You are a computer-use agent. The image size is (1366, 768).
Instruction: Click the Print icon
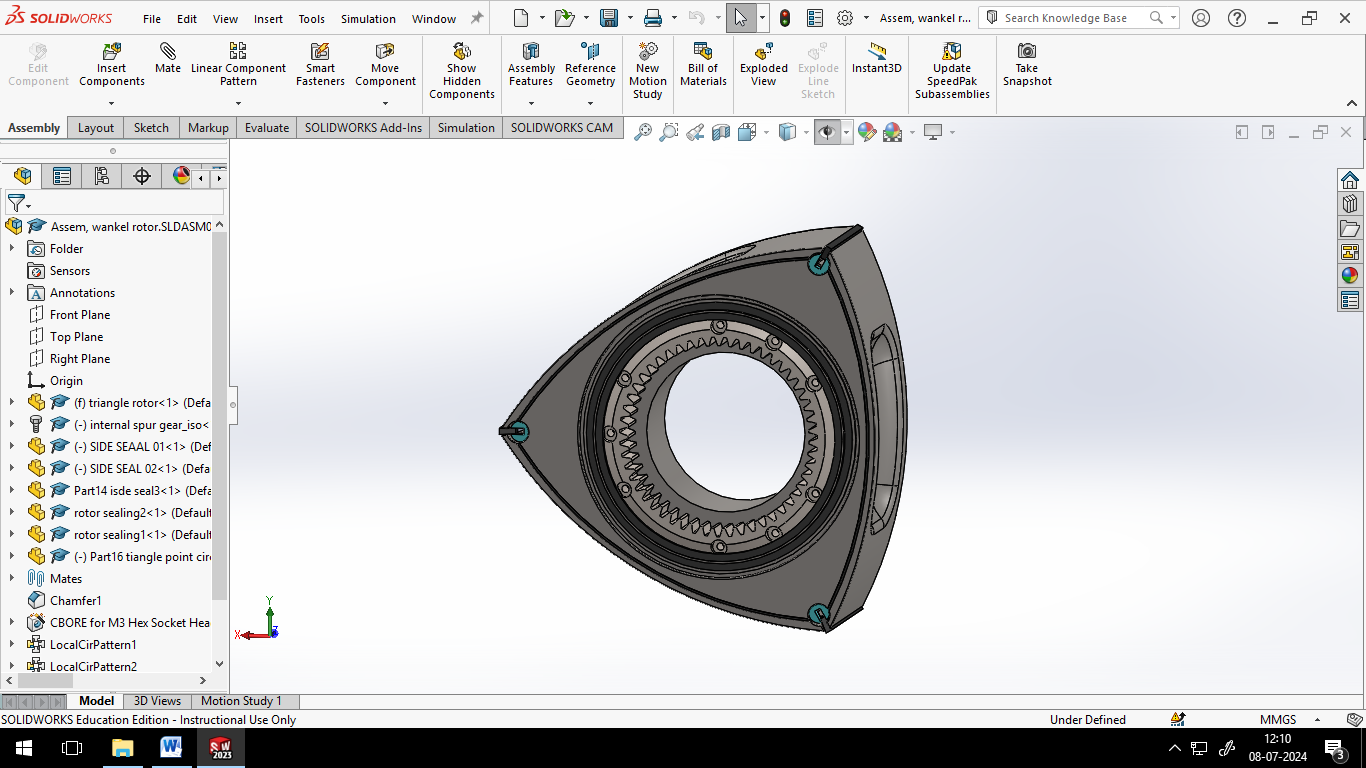pos(653,18)
